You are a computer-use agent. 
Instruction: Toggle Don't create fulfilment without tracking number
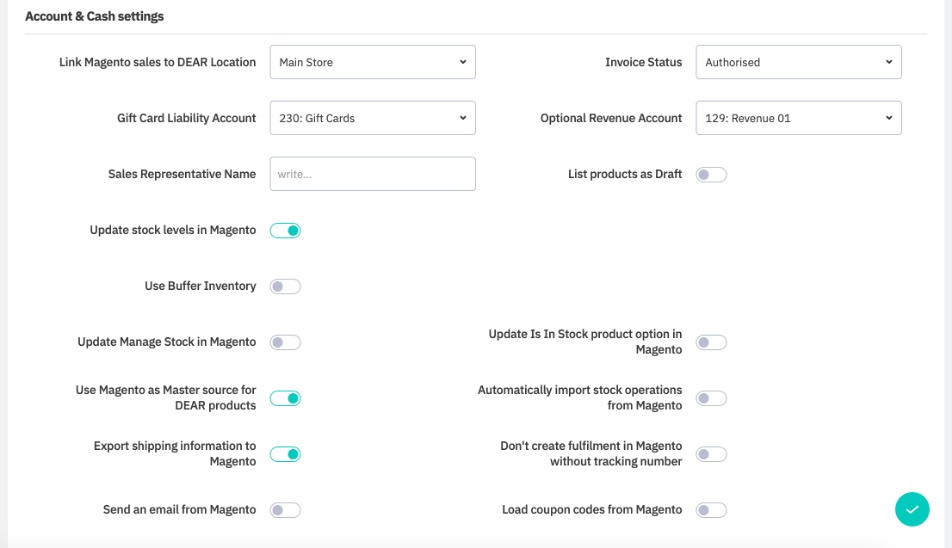click(711, 455)
